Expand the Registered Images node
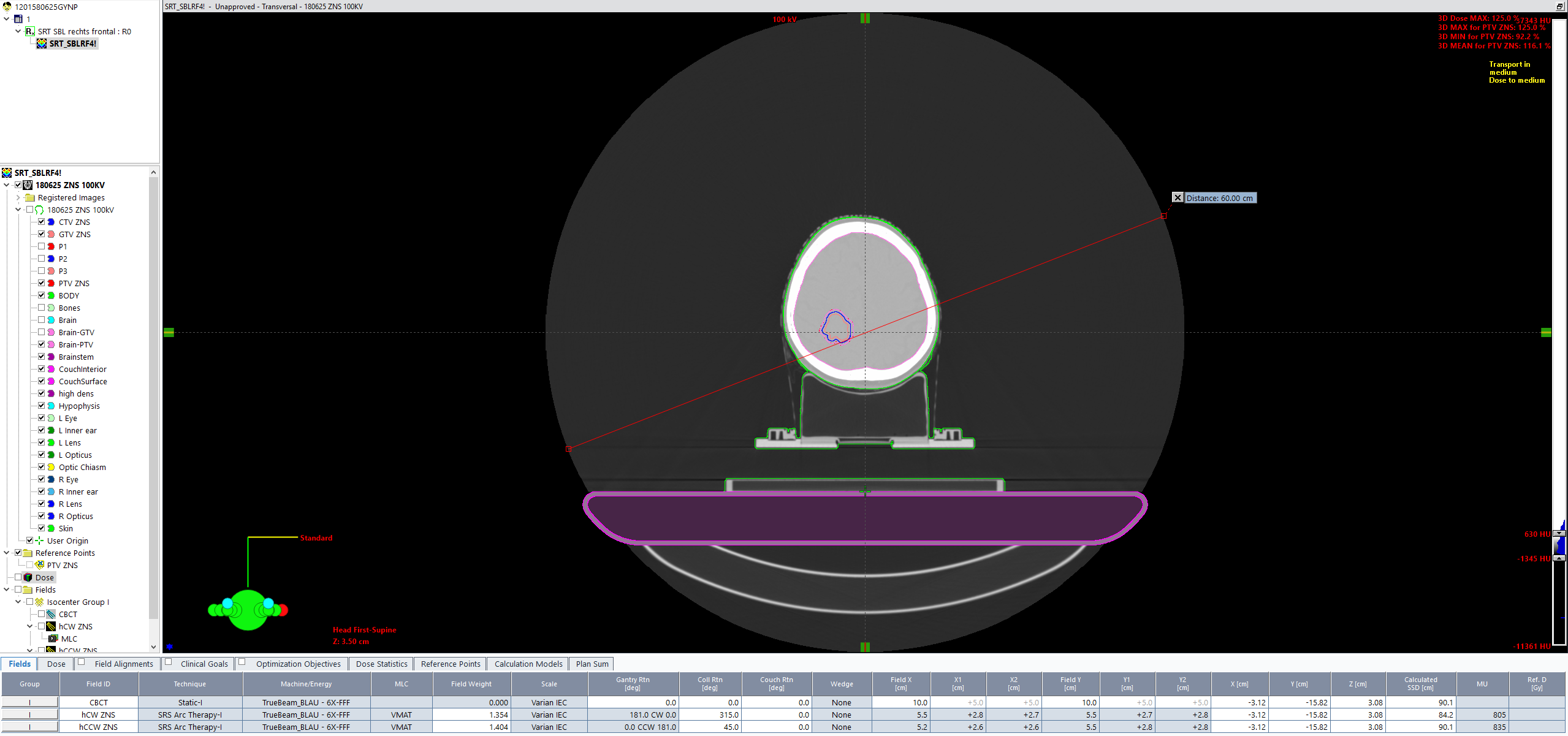The width and height of the screenshot is (1568, 736). click(18, 197)
